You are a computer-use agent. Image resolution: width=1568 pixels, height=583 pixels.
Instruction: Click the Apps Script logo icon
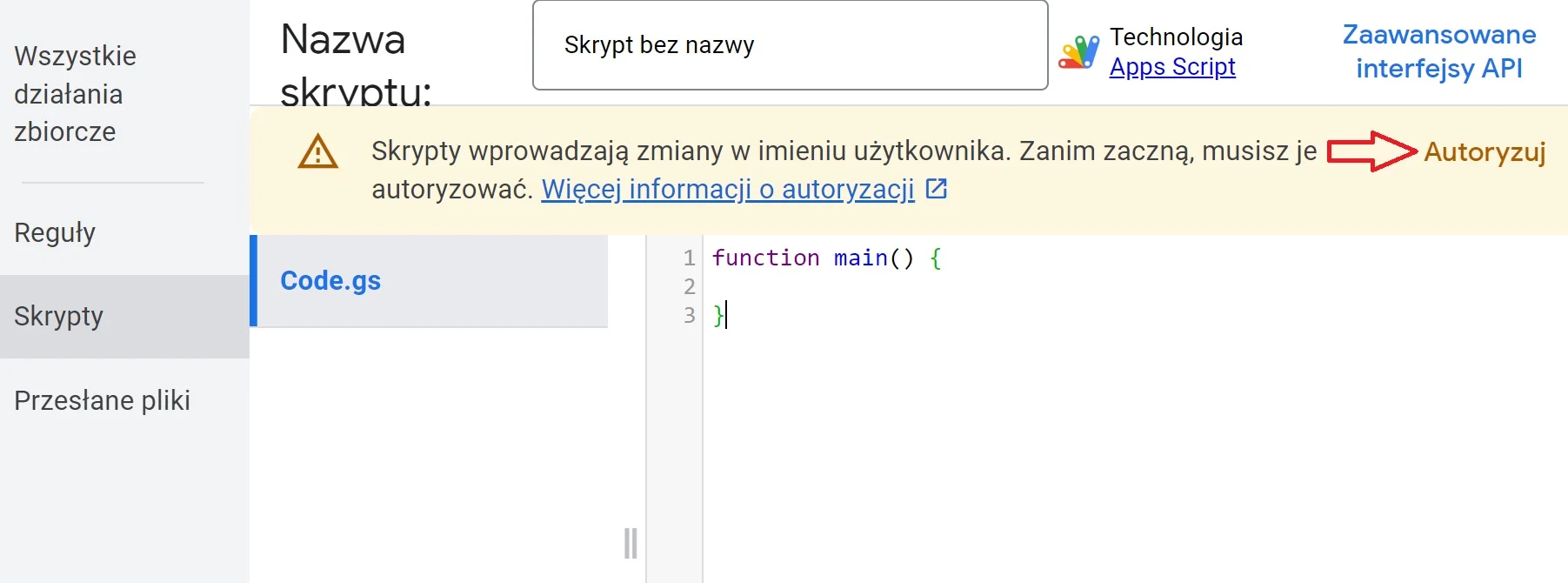point(1078,52)
